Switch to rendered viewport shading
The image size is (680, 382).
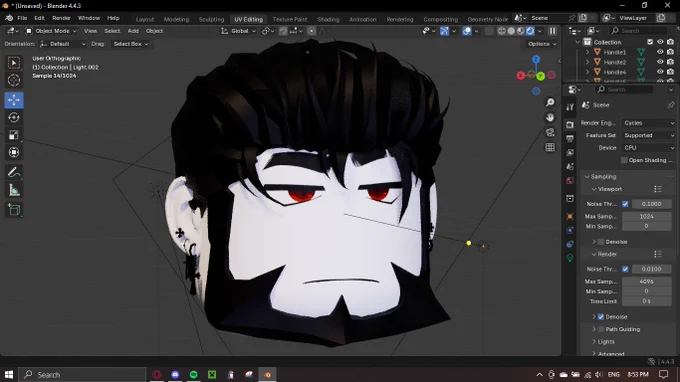(x=530, y=31)
